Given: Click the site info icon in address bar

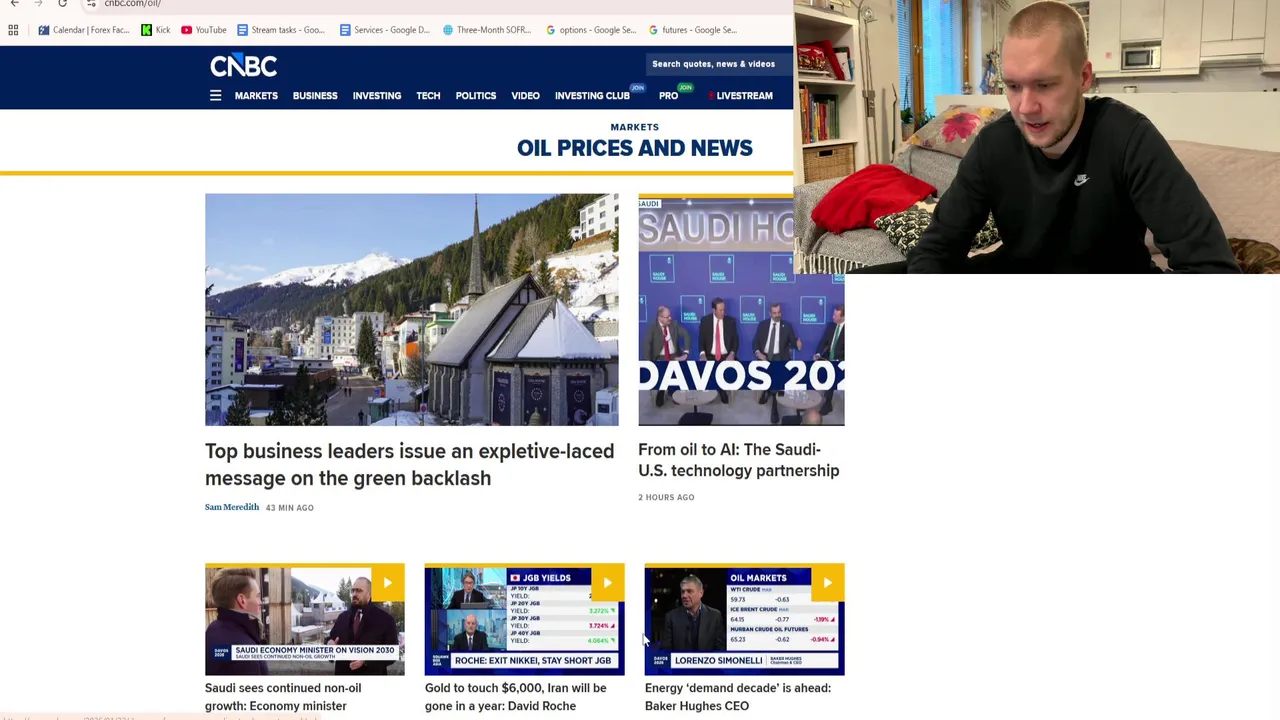Looking at the screenshot, I should (91, 3).
